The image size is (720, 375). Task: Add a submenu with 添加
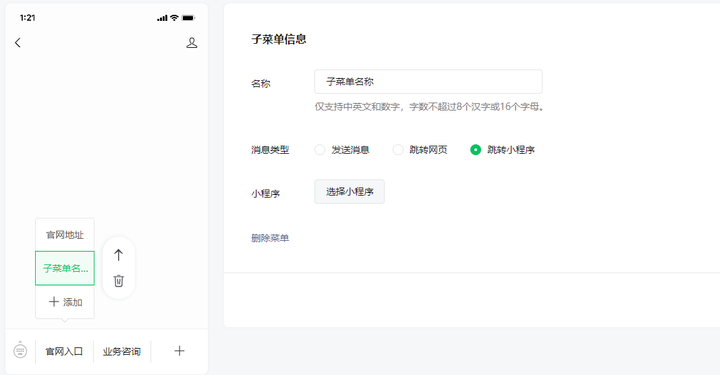pyautogui.click(x=65, y=302)
